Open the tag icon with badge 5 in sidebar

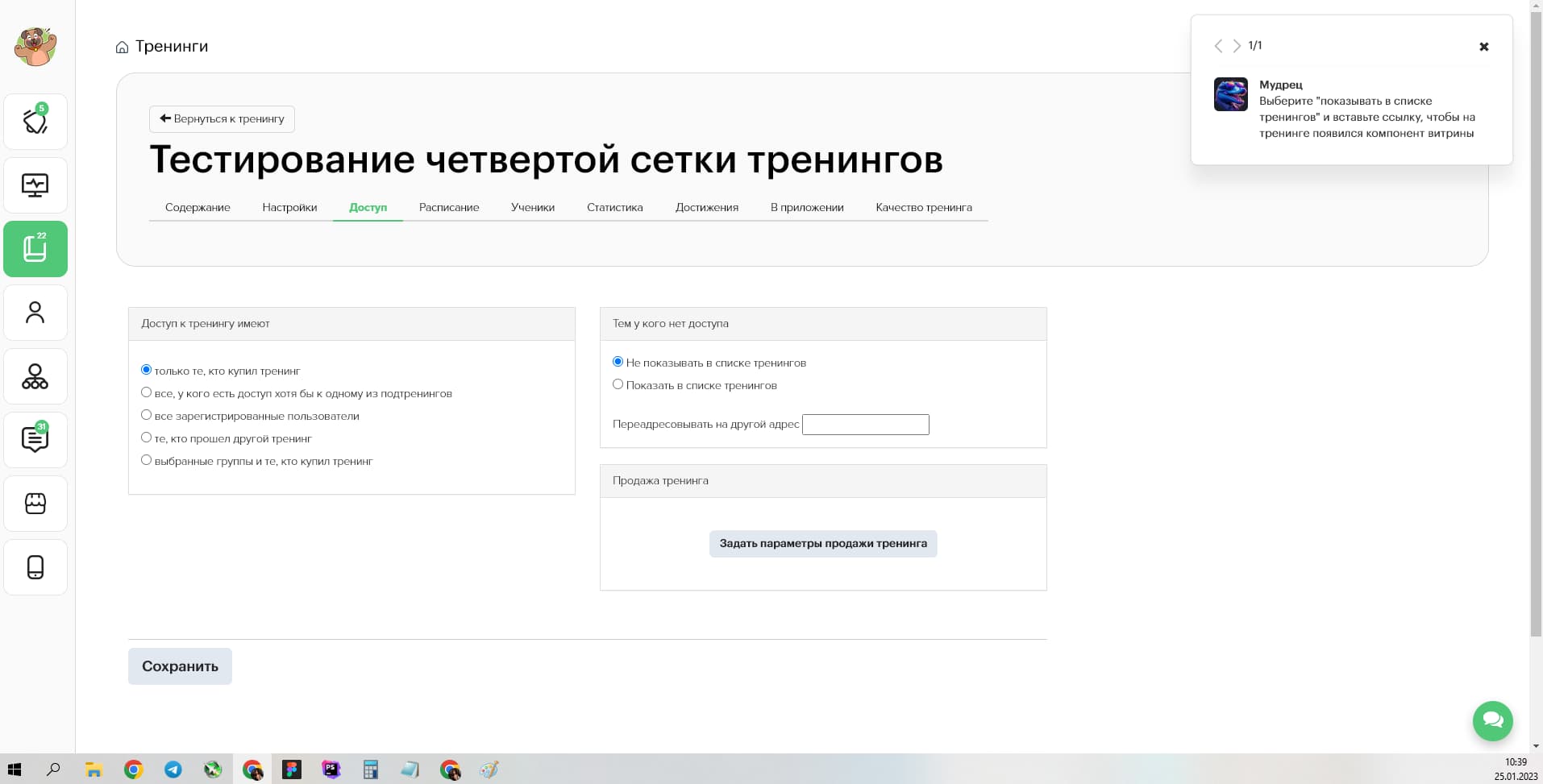[35, 122]
